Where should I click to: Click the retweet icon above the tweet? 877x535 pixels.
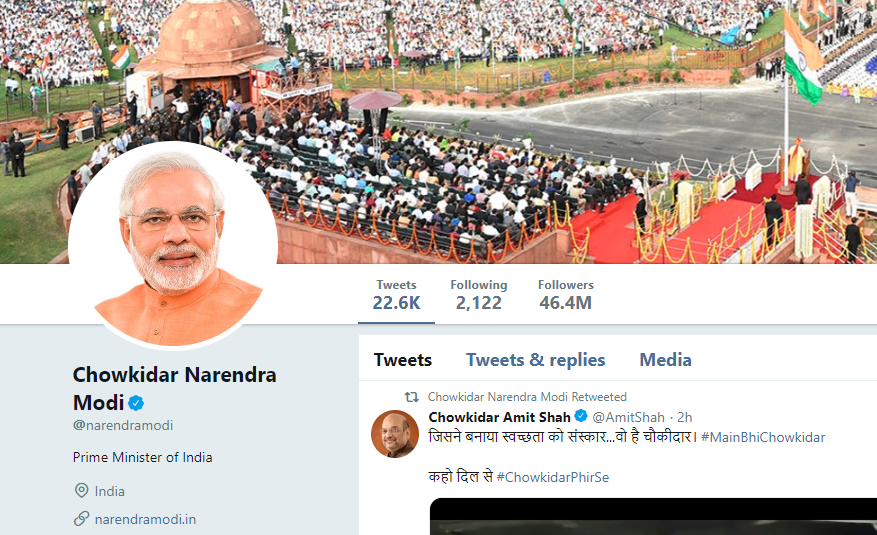coord(412,397)
